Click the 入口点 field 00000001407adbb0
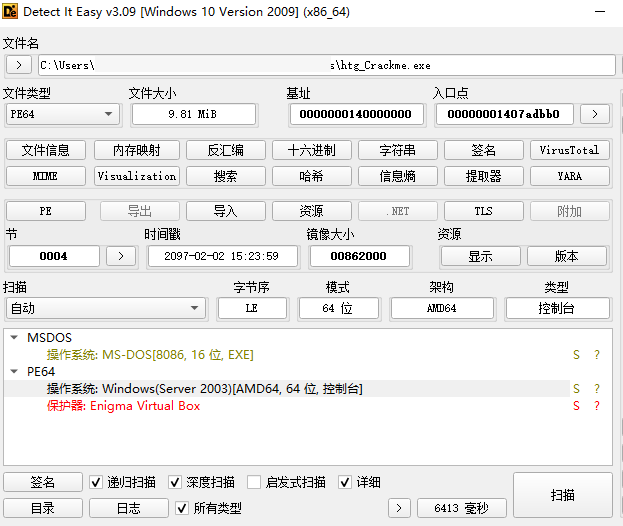Screen dimensions: 623x526 [x=504, y=114]
